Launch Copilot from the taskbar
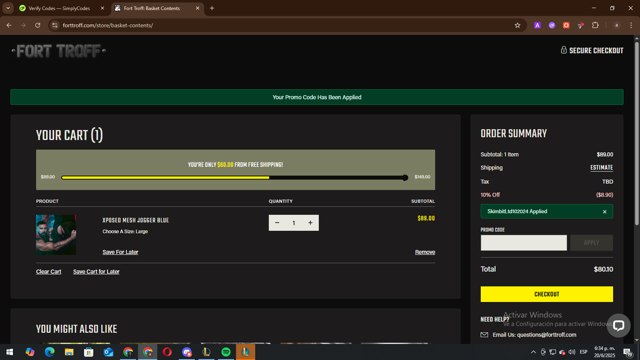This screenshot has width=640, height=360. 30,352
